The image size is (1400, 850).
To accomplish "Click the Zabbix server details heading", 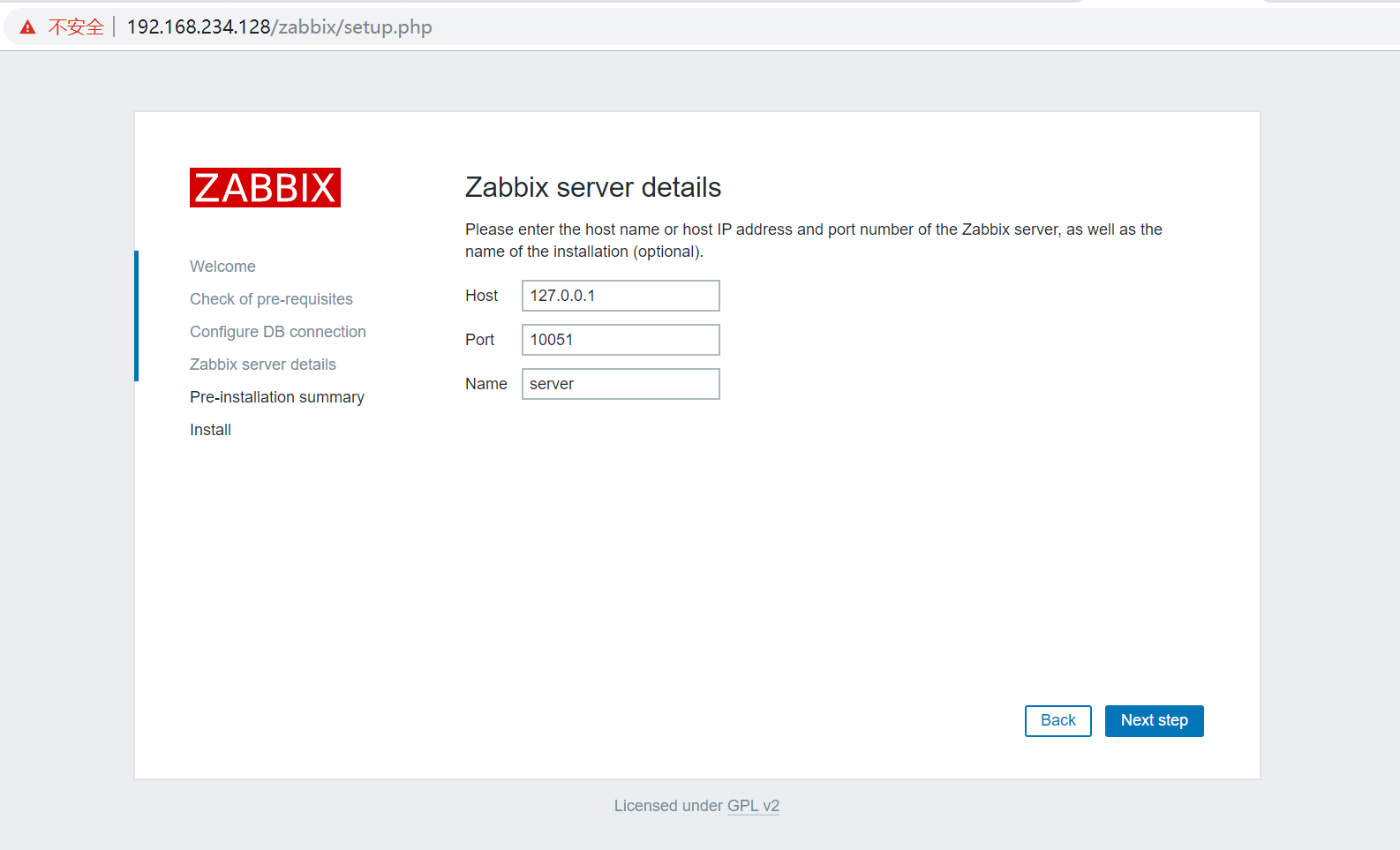I will (x=593, y=187).
